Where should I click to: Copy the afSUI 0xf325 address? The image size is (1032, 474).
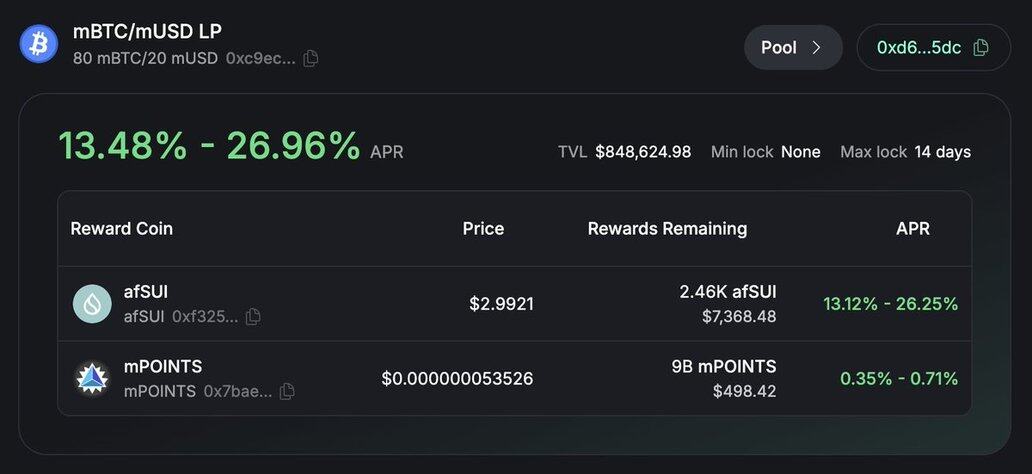(253, 316)
